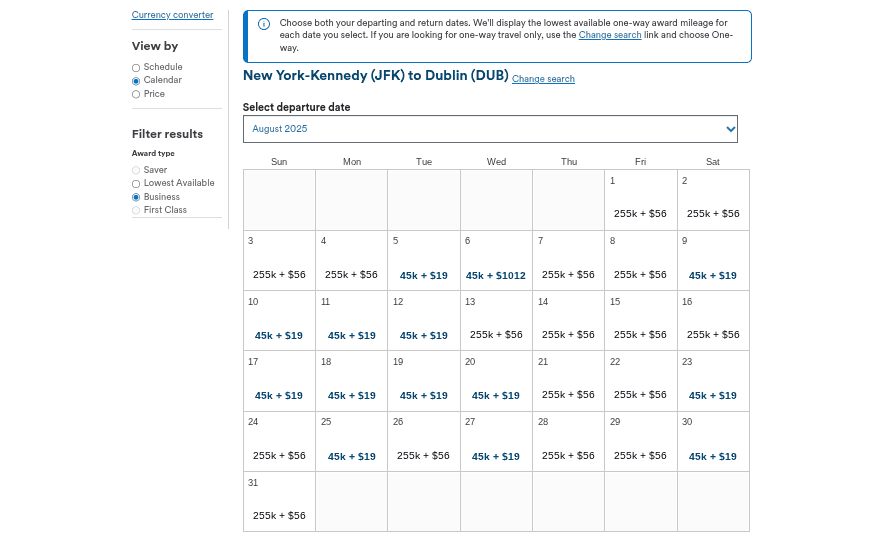Pick August 5 with 45k + $19 fare

424,275
